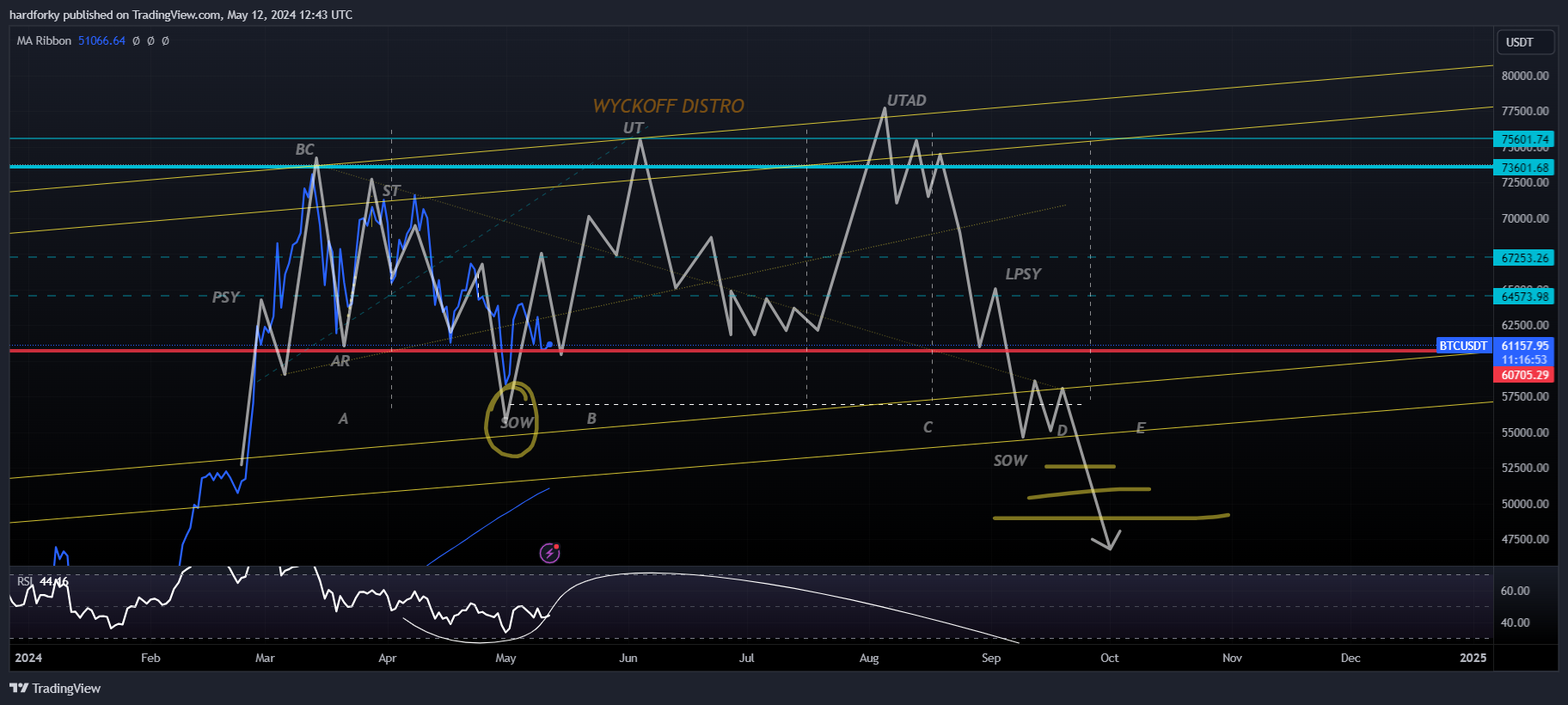Select the PSY annotation label

225,297
